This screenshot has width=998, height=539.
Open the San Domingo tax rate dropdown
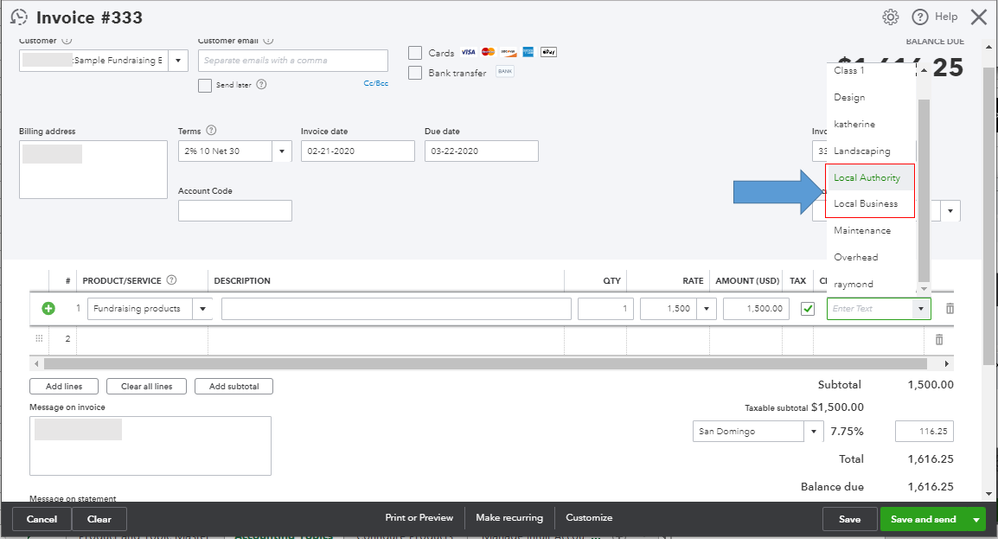point(814,431)
